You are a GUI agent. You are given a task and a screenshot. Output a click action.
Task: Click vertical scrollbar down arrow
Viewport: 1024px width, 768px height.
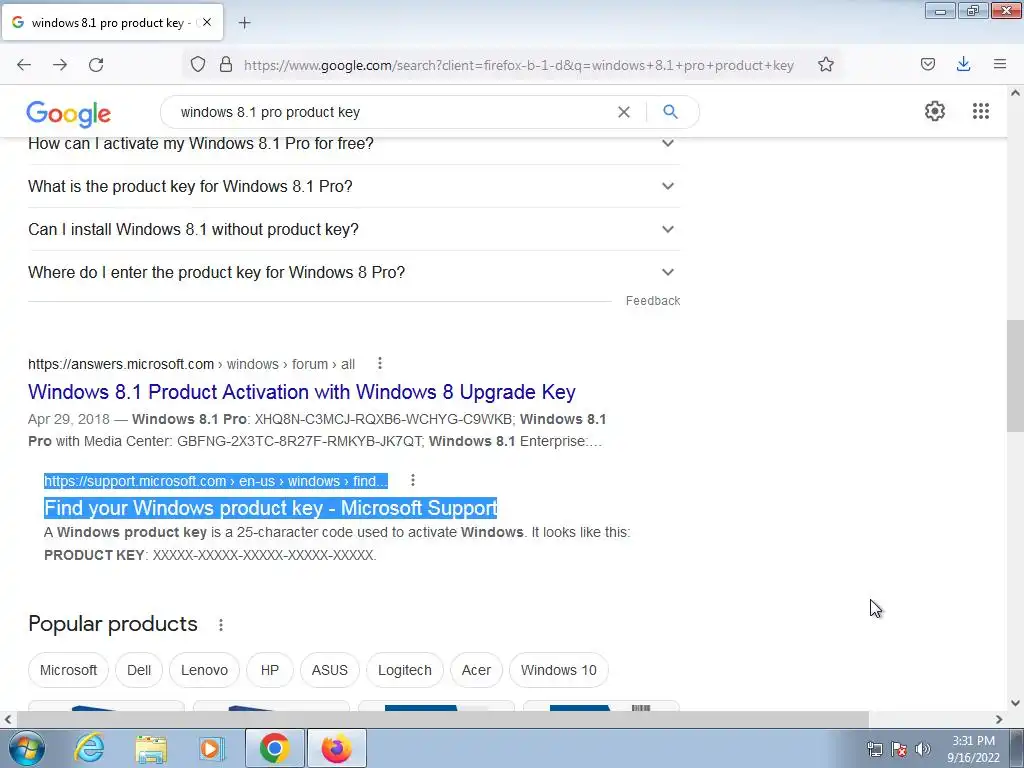click(x=1015, y=703)
